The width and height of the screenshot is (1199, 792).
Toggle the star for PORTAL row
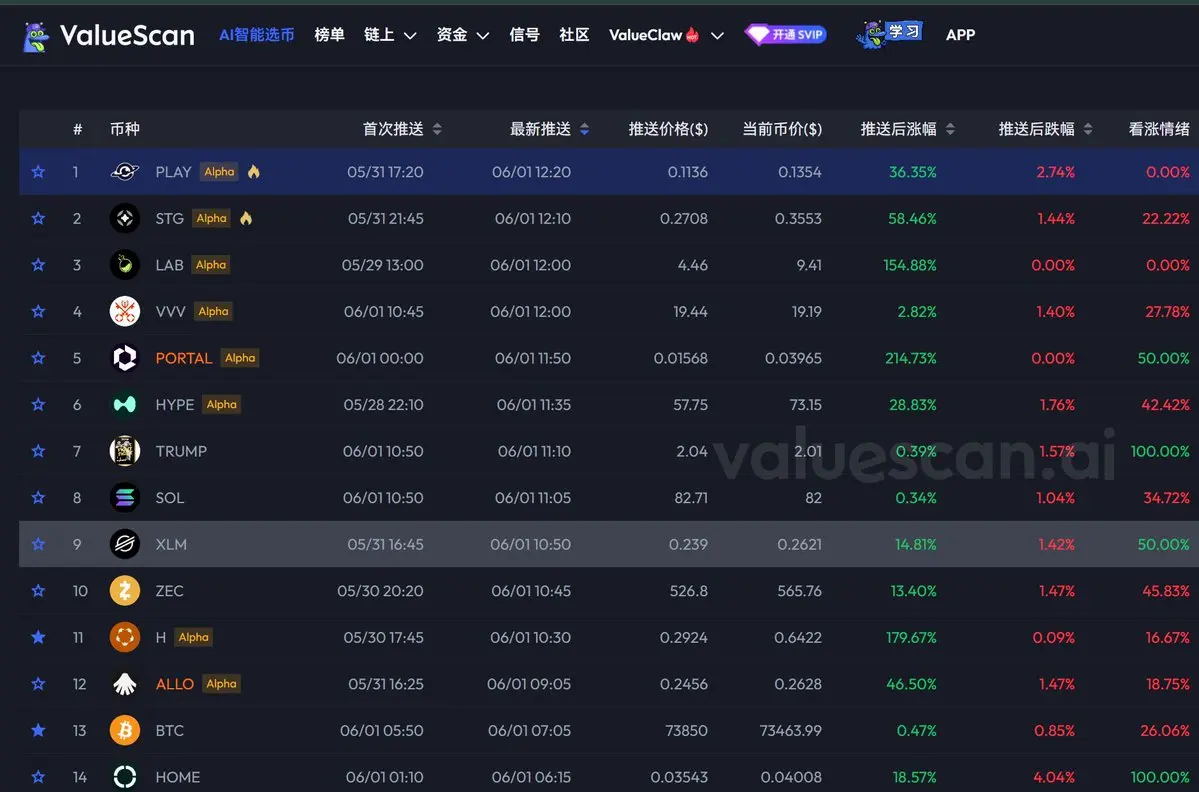tap(38, 358)
